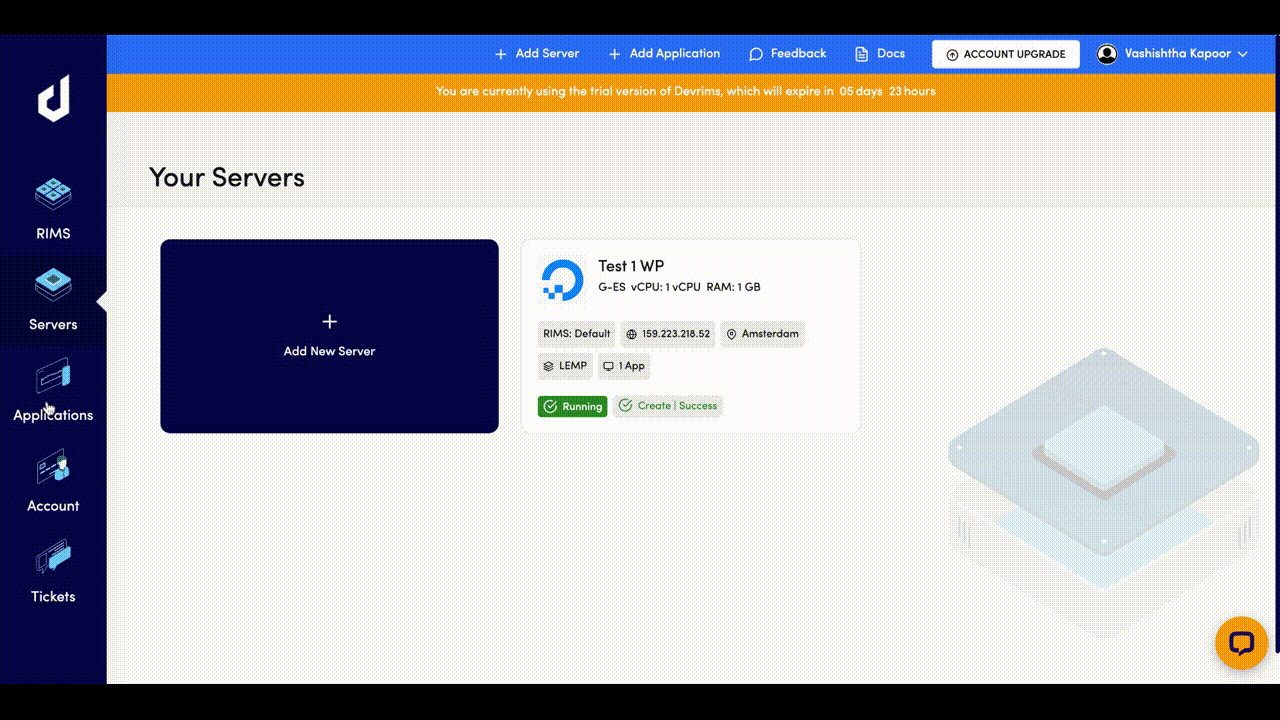The height and width of the screenshot is (720, 1280).
Task: Open the Docs link
Action: 880,54
